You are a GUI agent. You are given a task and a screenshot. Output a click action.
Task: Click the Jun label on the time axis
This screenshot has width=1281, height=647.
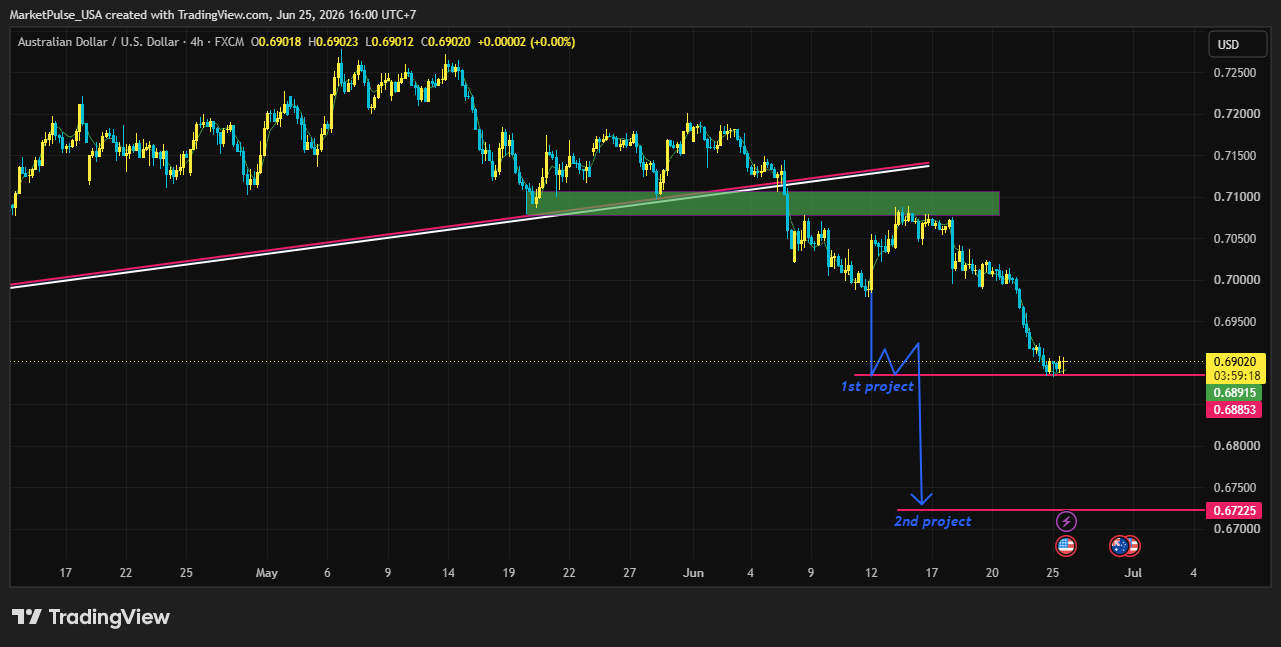(693, 573)
